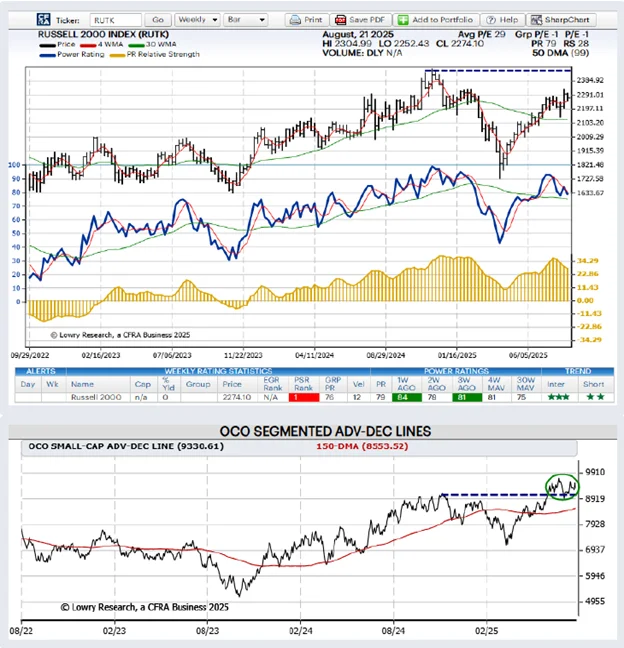Click the 09/29/2022 date axis label
Image resolution: width=624 pixels, height=648 pixels.
coord(30,355)
